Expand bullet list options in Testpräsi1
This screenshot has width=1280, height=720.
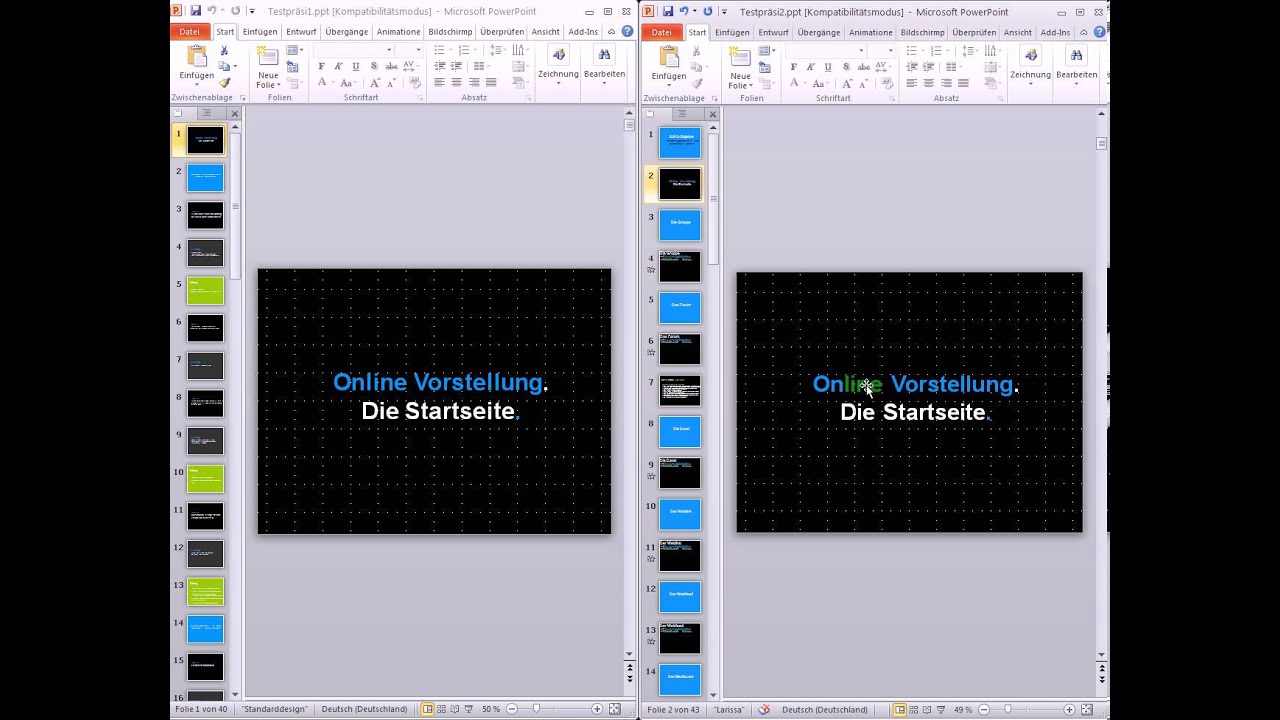[x=450, y=51]
